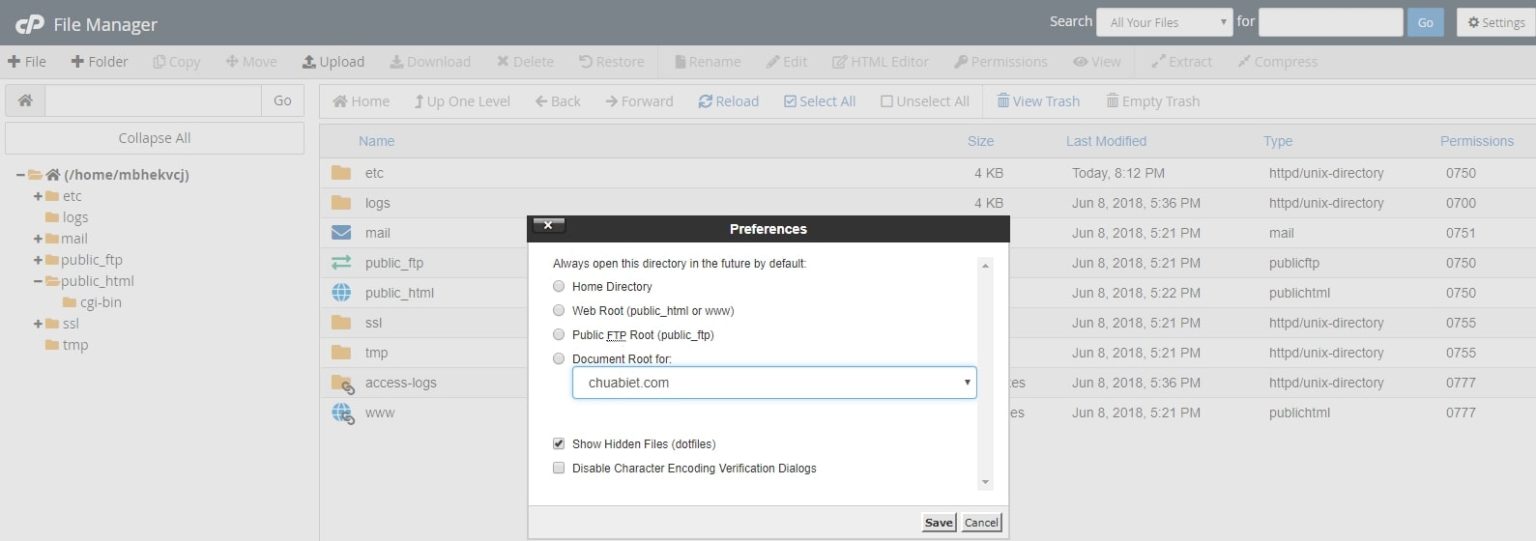The image size is (1536, 541).
Task: Select the Home Directory radio button
Action: pyautogui.click(x=559, y=286)
